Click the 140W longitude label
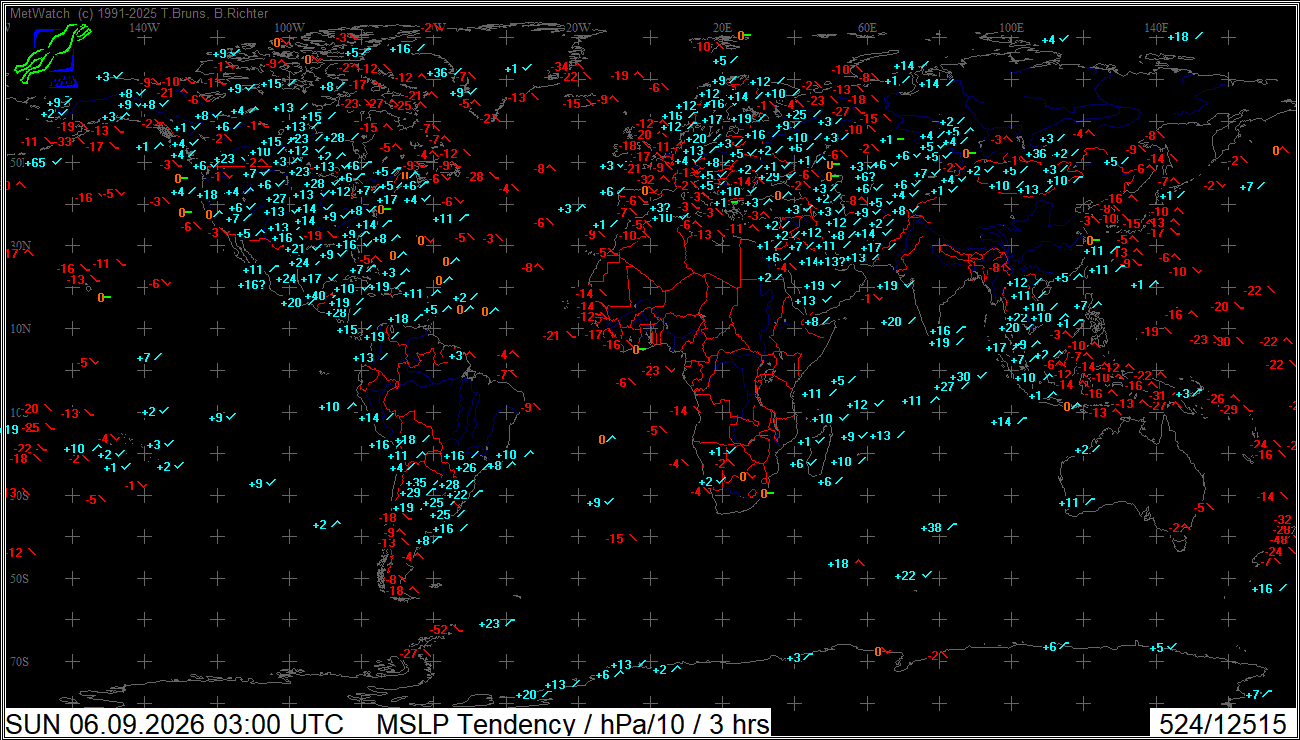The width and height of the screenshot is (1300, 740). [x=145, y=27]
